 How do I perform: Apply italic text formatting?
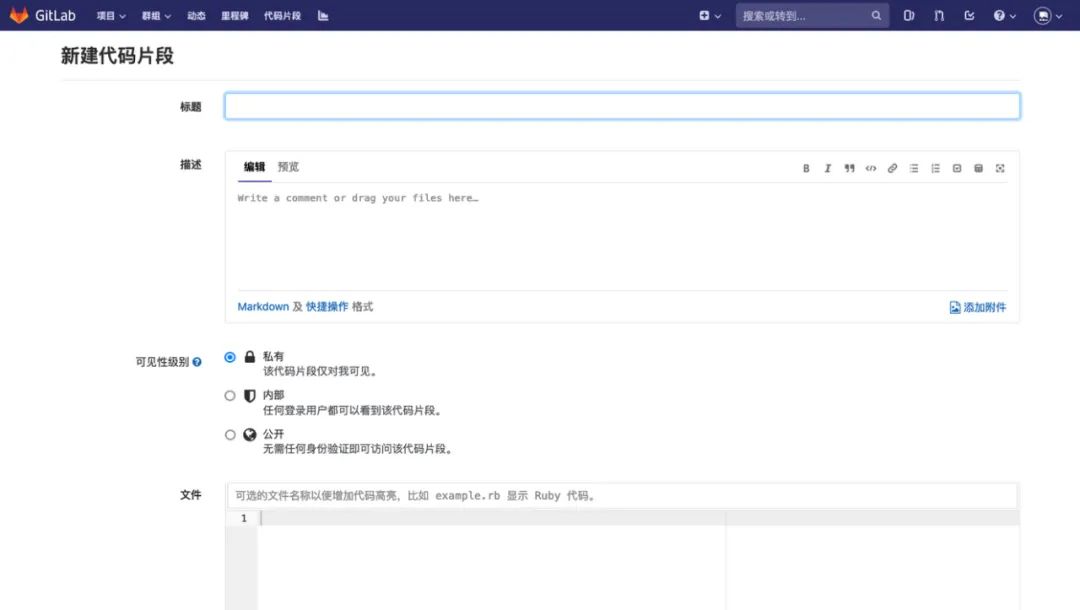(827, 169)
